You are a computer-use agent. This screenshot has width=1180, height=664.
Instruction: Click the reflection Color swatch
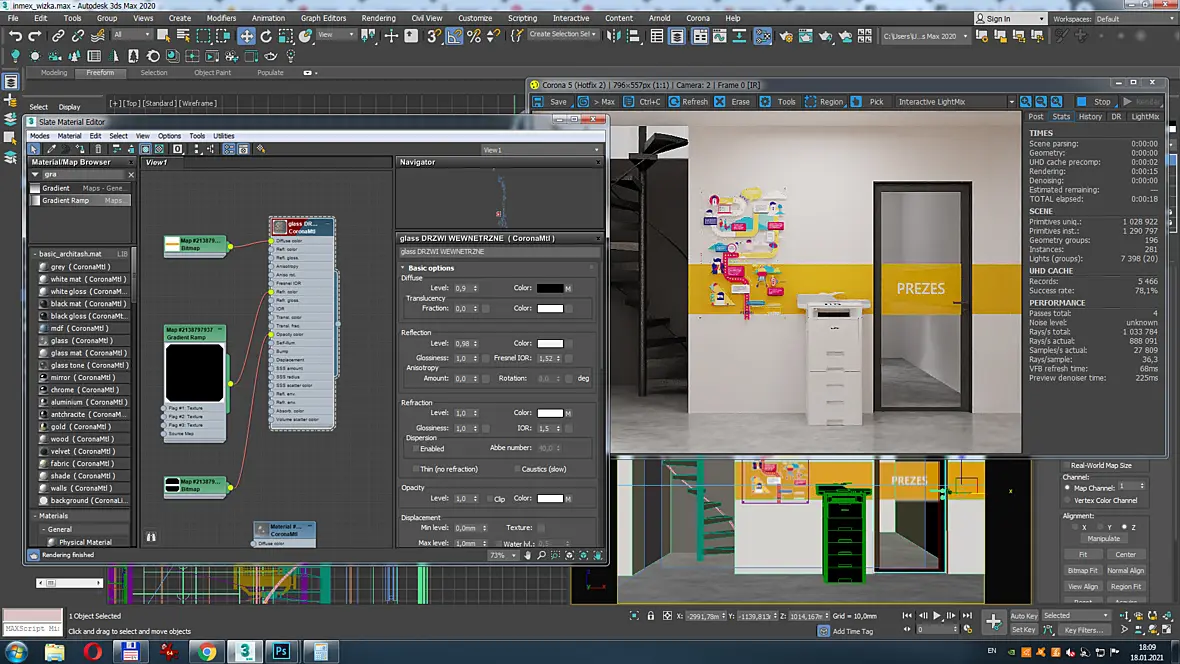coord(549,343)
